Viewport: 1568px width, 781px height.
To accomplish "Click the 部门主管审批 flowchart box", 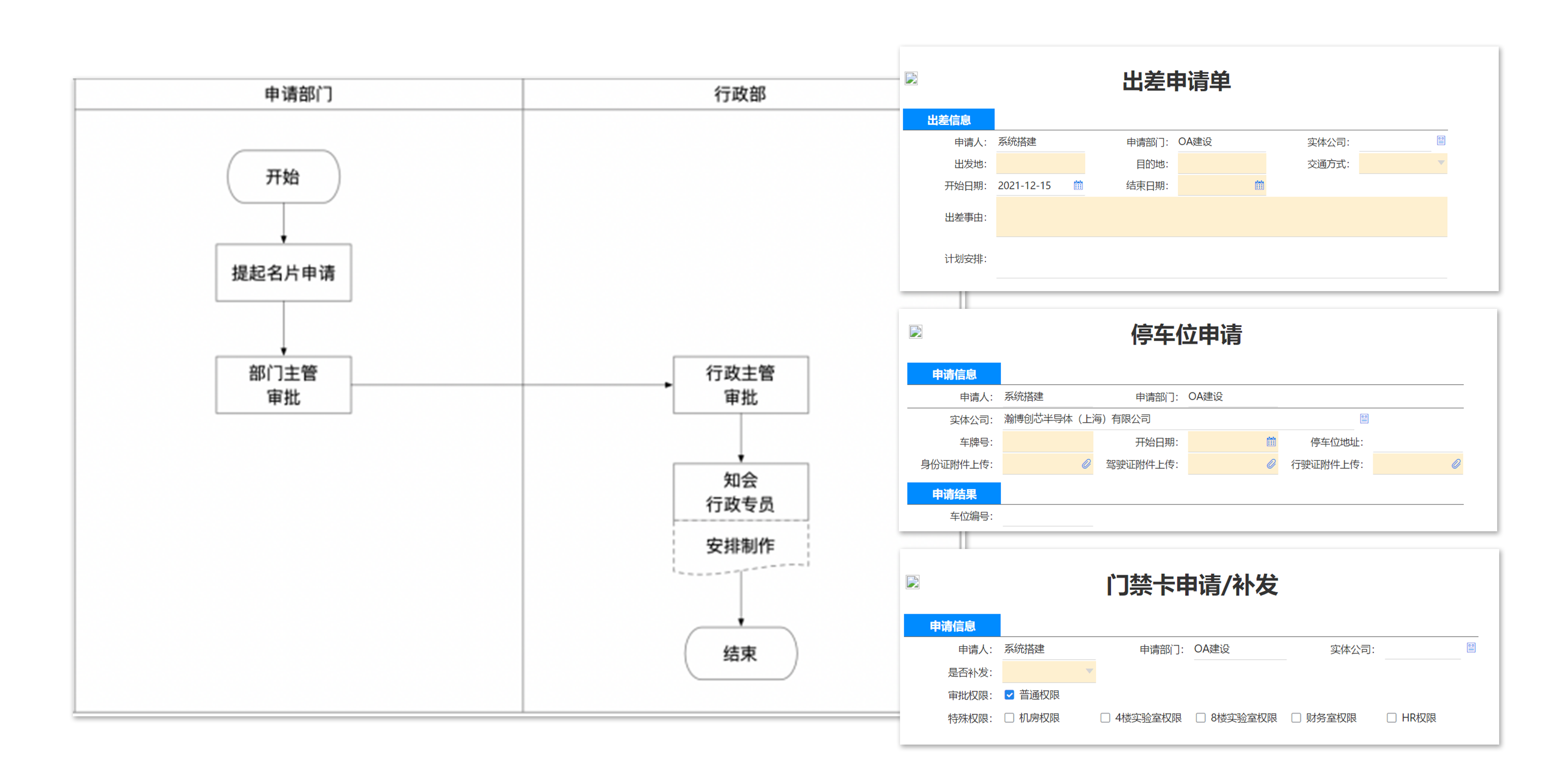I will pyautogui.click(x=283, y=384).
